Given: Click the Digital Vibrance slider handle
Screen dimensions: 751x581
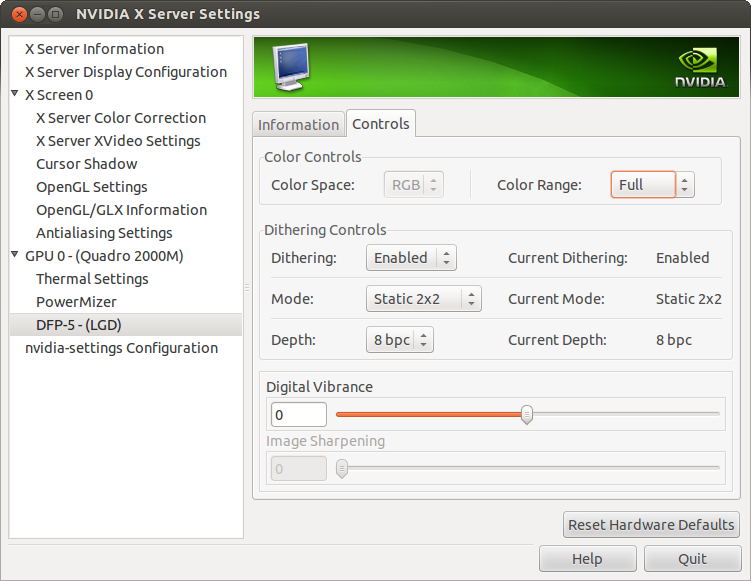Looking at the screenshot, I should click(x=527, y=414).
